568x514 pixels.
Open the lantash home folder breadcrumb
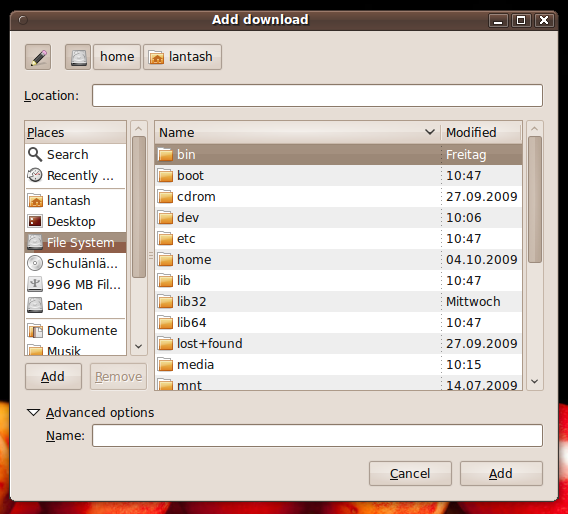click(183, 57)
